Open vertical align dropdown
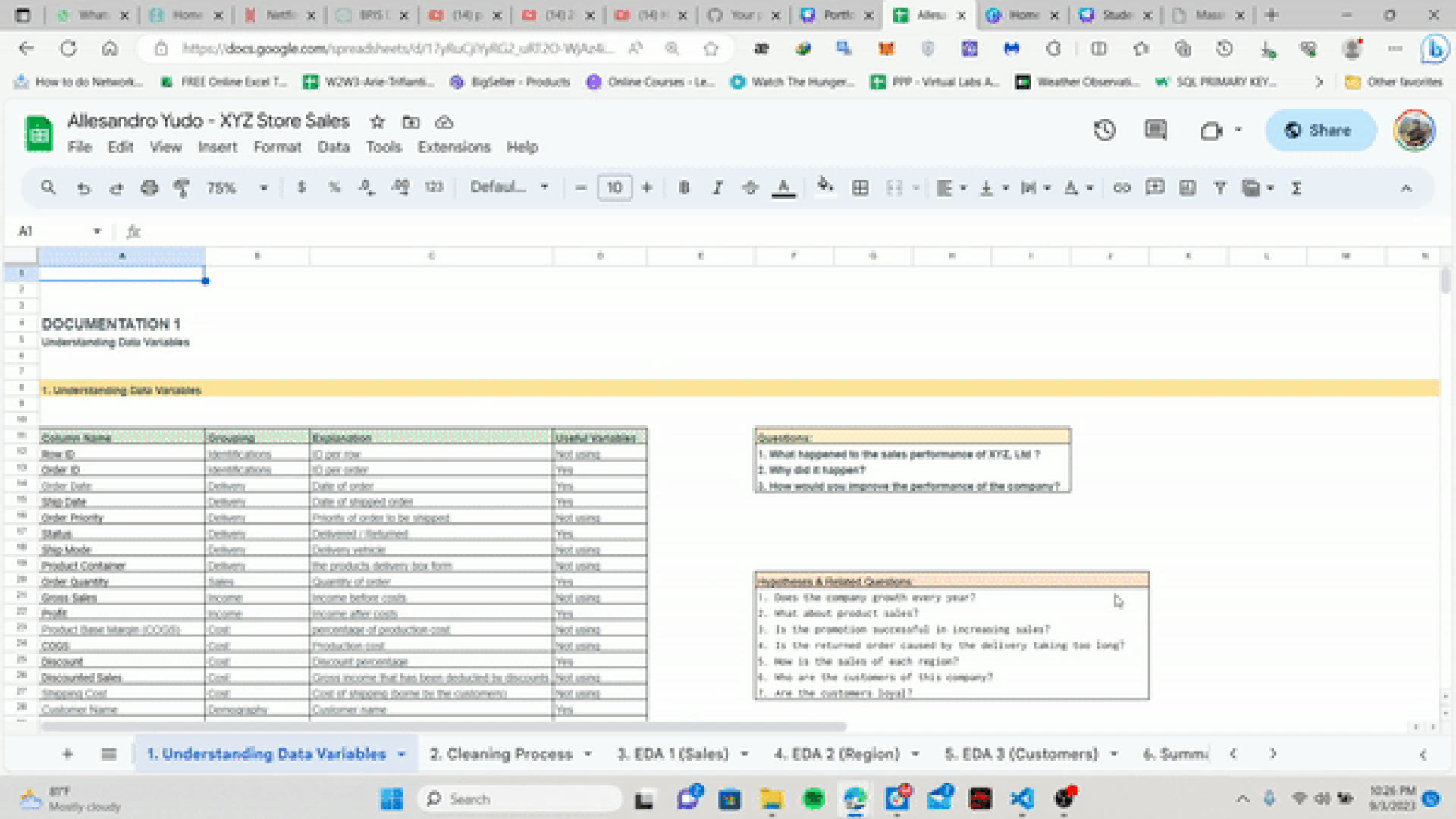The image size is (1456, 819). coord(993,187)
